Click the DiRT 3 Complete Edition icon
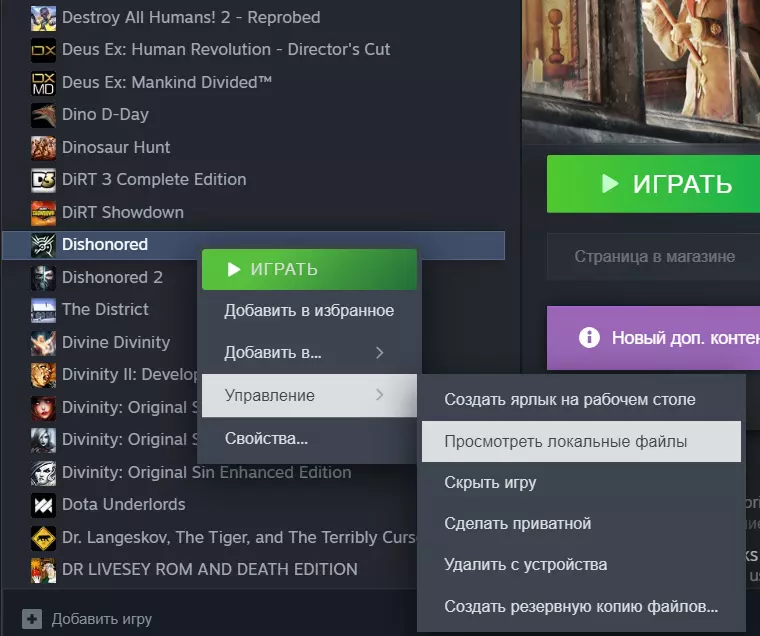 pyautogui.click(x=43, y=180)
